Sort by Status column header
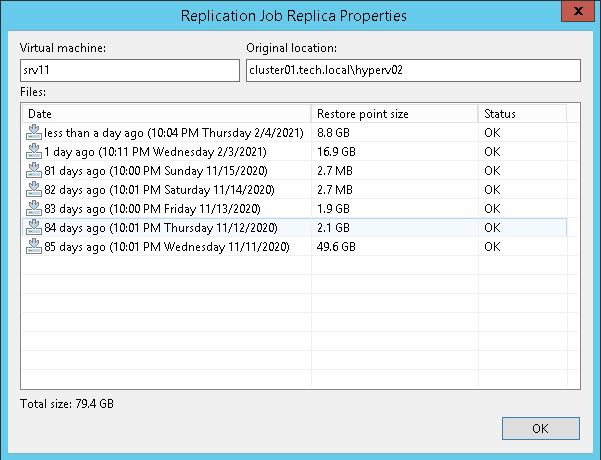 (x=522, y=114)
